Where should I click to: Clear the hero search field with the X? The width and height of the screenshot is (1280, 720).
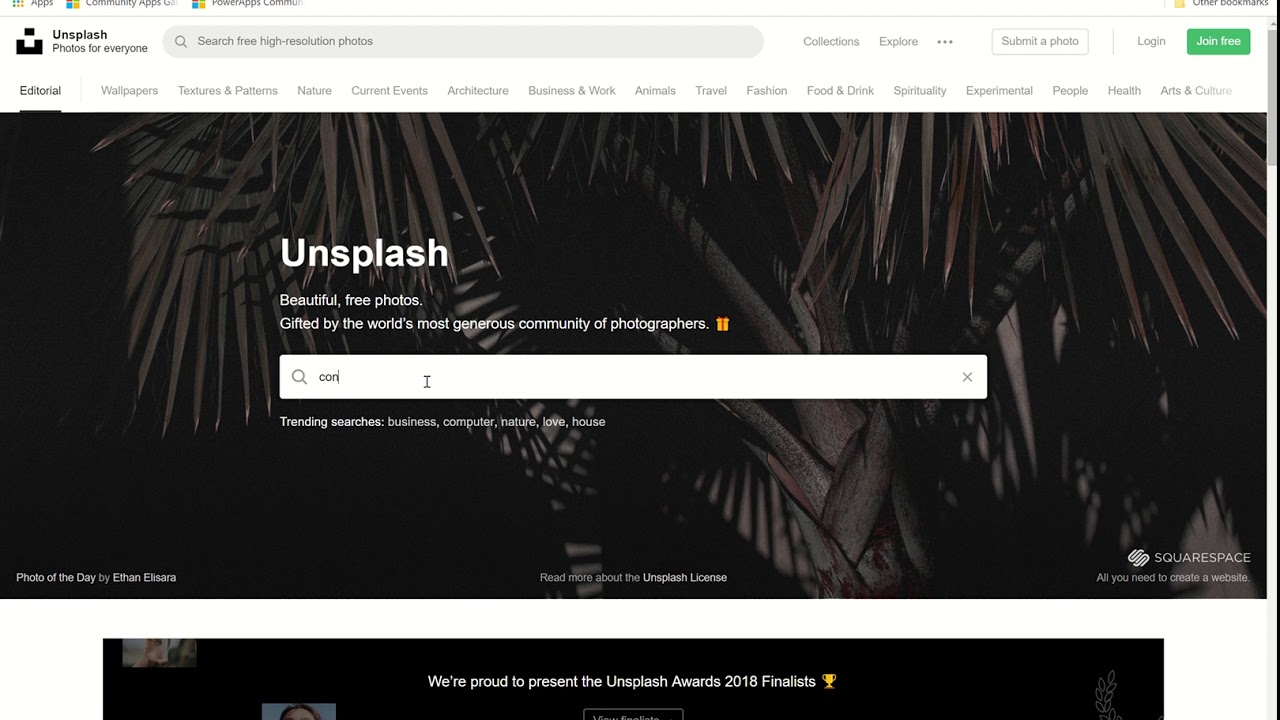967,377
